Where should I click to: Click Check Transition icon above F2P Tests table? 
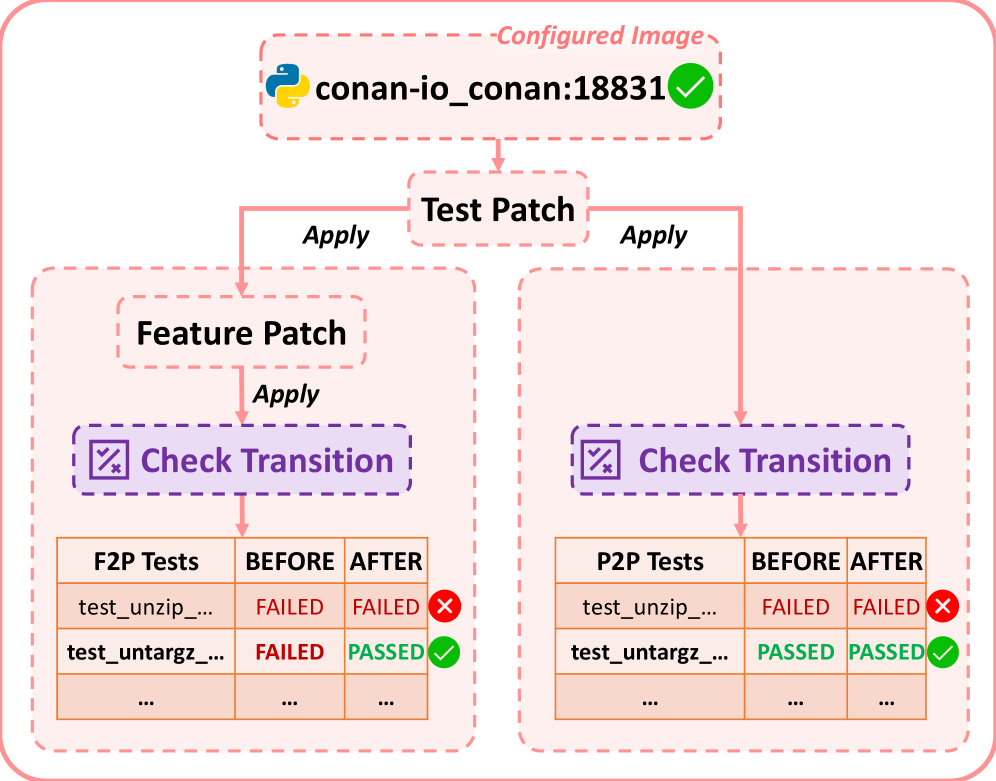tap(109, 459)
